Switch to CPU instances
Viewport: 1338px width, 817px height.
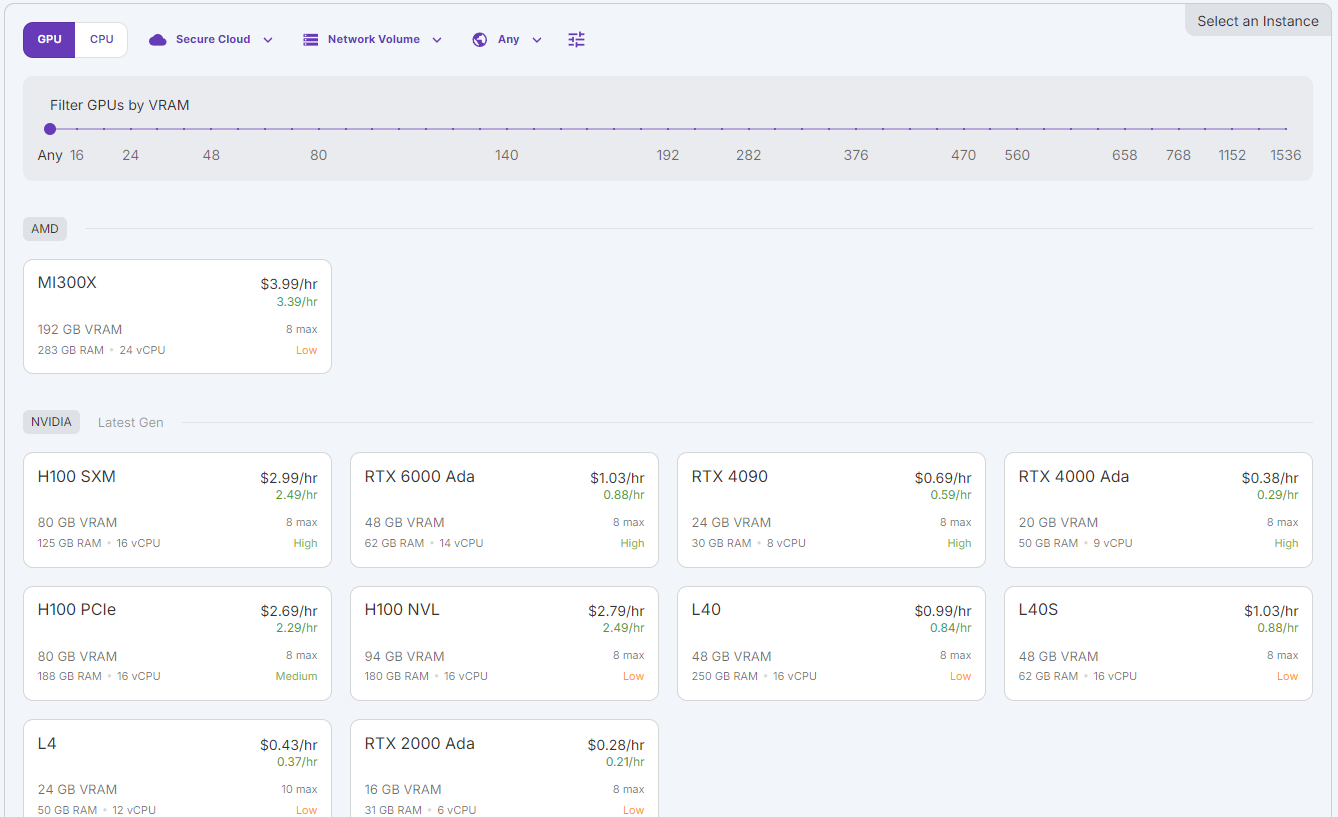coord(101,39)
